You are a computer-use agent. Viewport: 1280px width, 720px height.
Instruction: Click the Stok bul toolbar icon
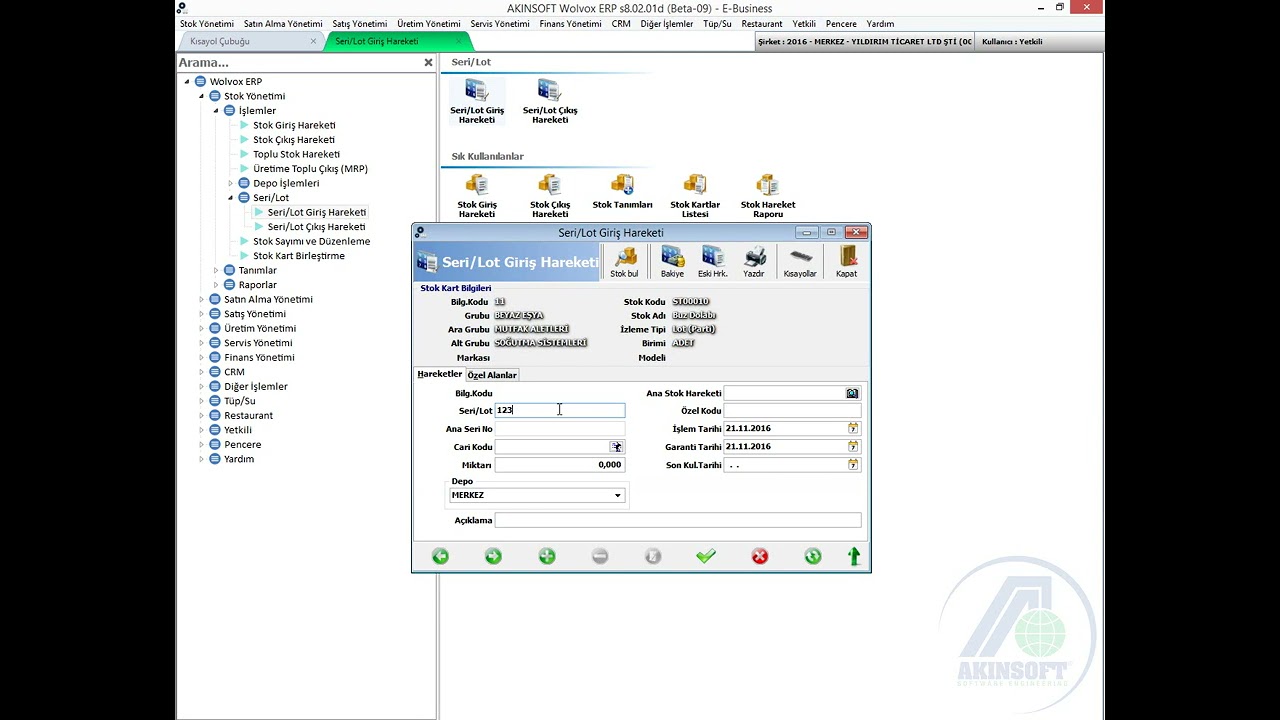point(624,262)
